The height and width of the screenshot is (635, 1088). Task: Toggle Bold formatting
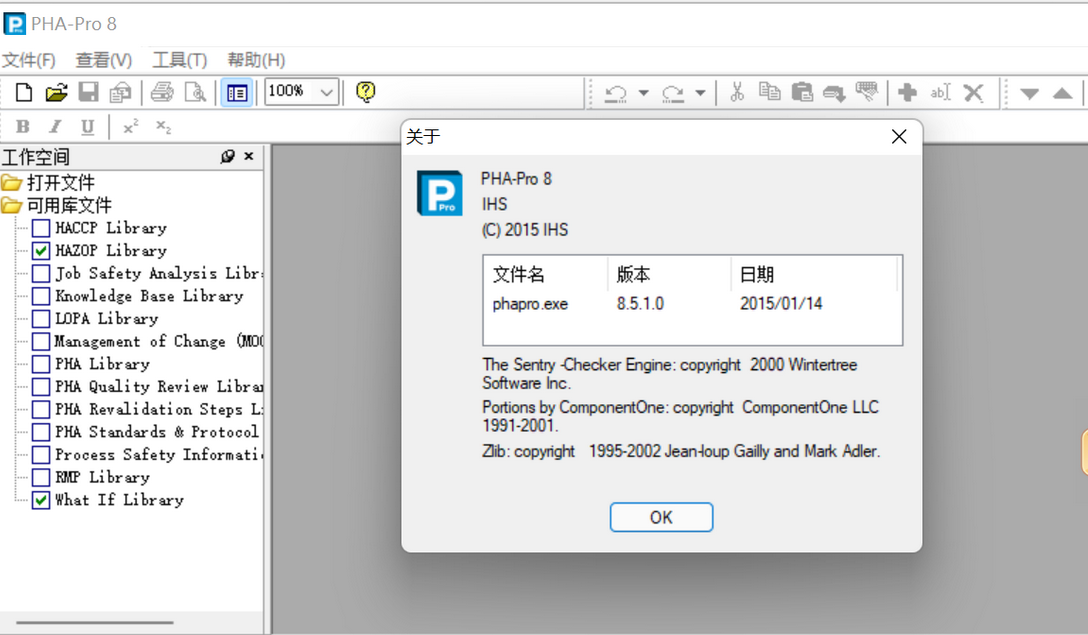tap(23, 126)
